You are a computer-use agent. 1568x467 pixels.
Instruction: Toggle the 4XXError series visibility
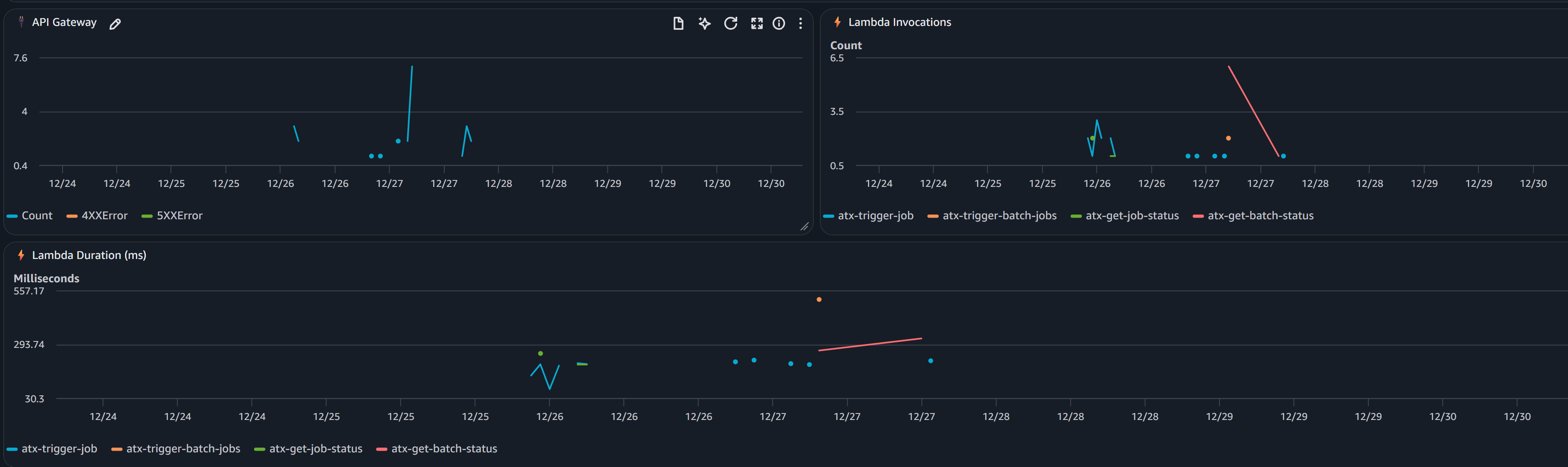pyautogui.click(x=104, y=215)
